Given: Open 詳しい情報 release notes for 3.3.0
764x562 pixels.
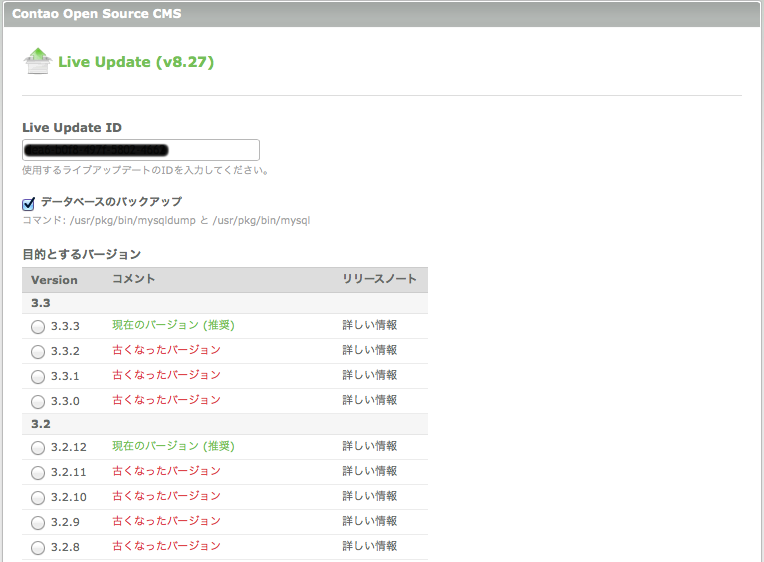Looking at the screenshot, I should coord(370,400).
